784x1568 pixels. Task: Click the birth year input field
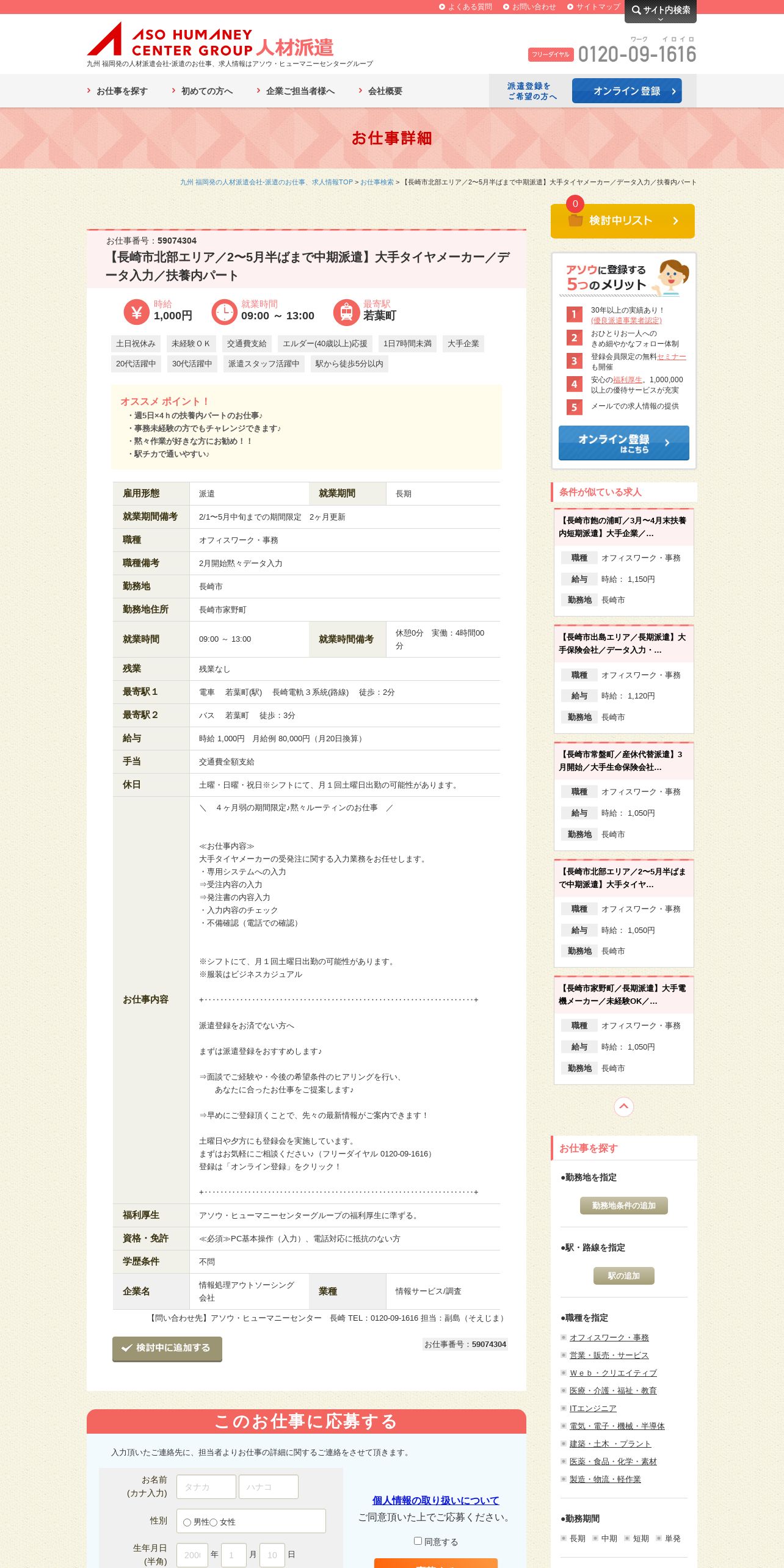point(192,1555)
